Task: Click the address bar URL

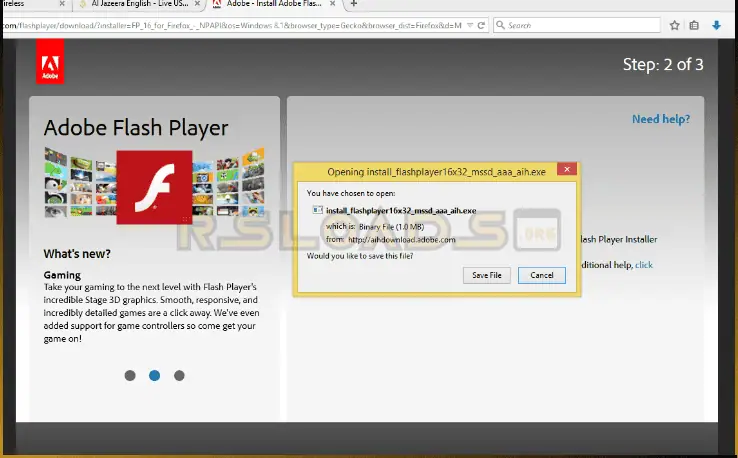Action: (x=232, y=25)
